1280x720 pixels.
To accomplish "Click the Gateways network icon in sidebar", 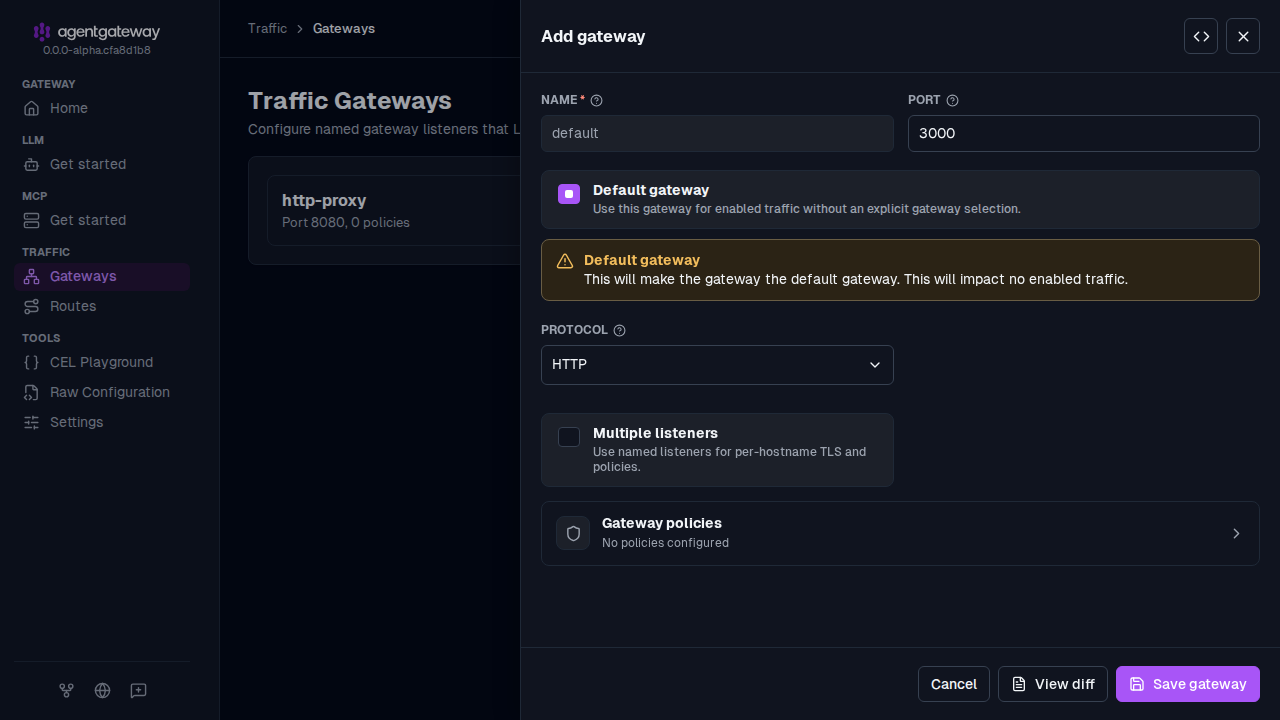I will (x=32, y=276).
